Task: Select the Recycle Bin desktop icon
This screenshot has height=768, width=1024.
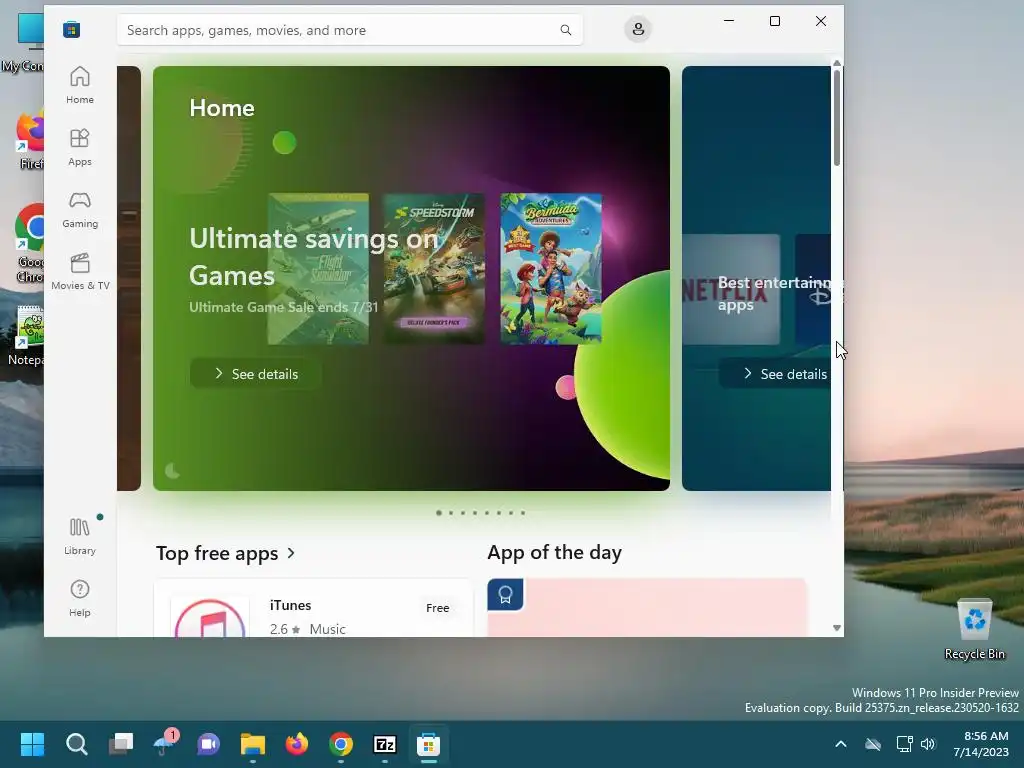Action: click(x=975, y=628)
